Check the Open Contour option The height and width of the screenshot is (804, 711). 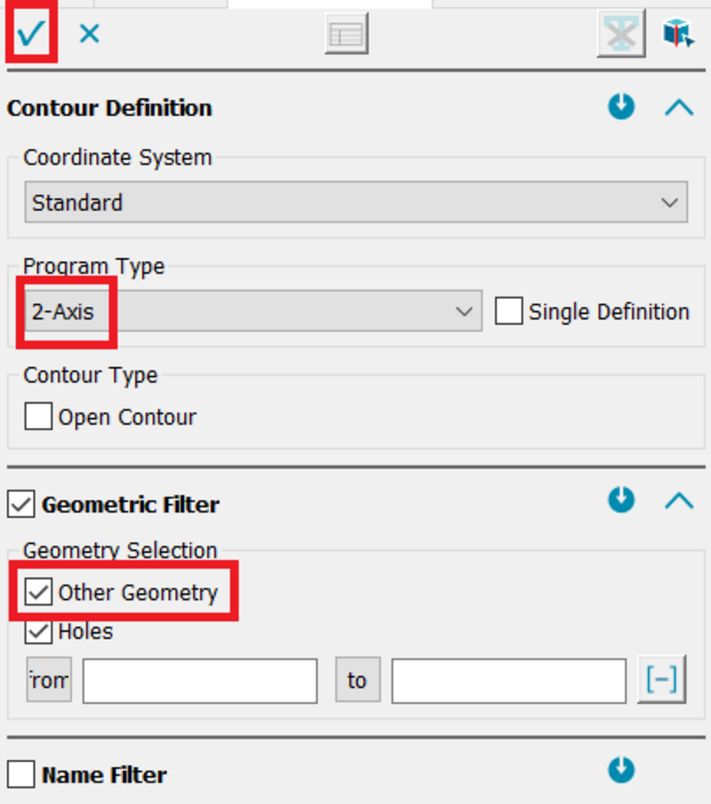tap(39, 417)
